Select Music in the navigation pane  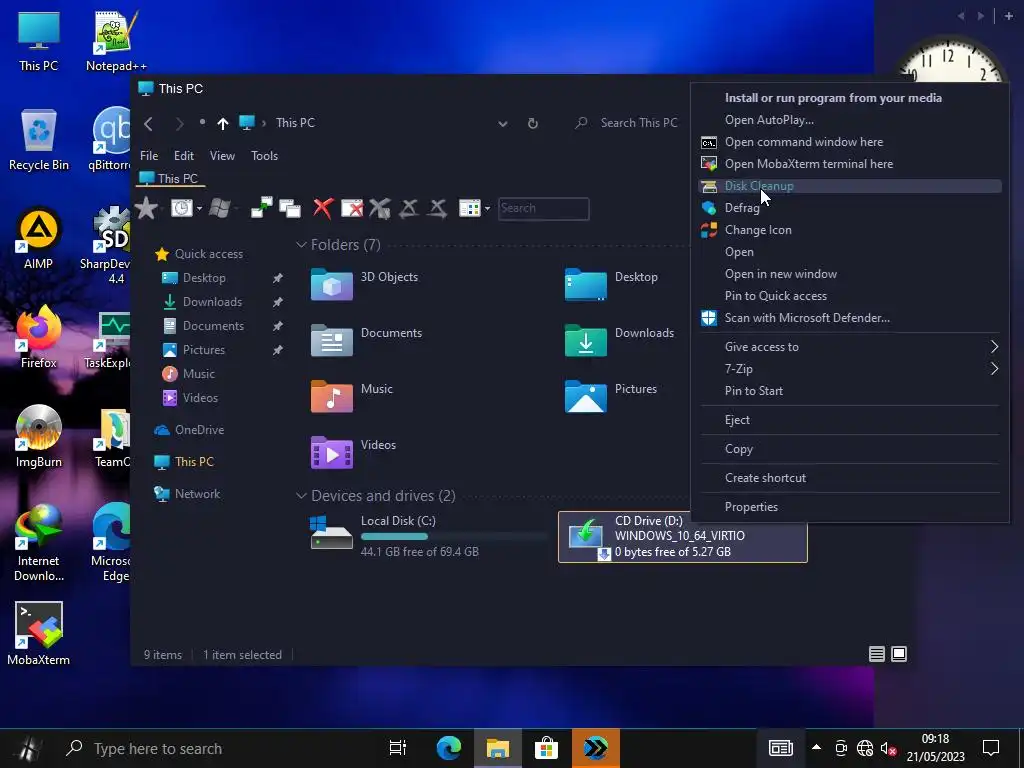[189, 374]
